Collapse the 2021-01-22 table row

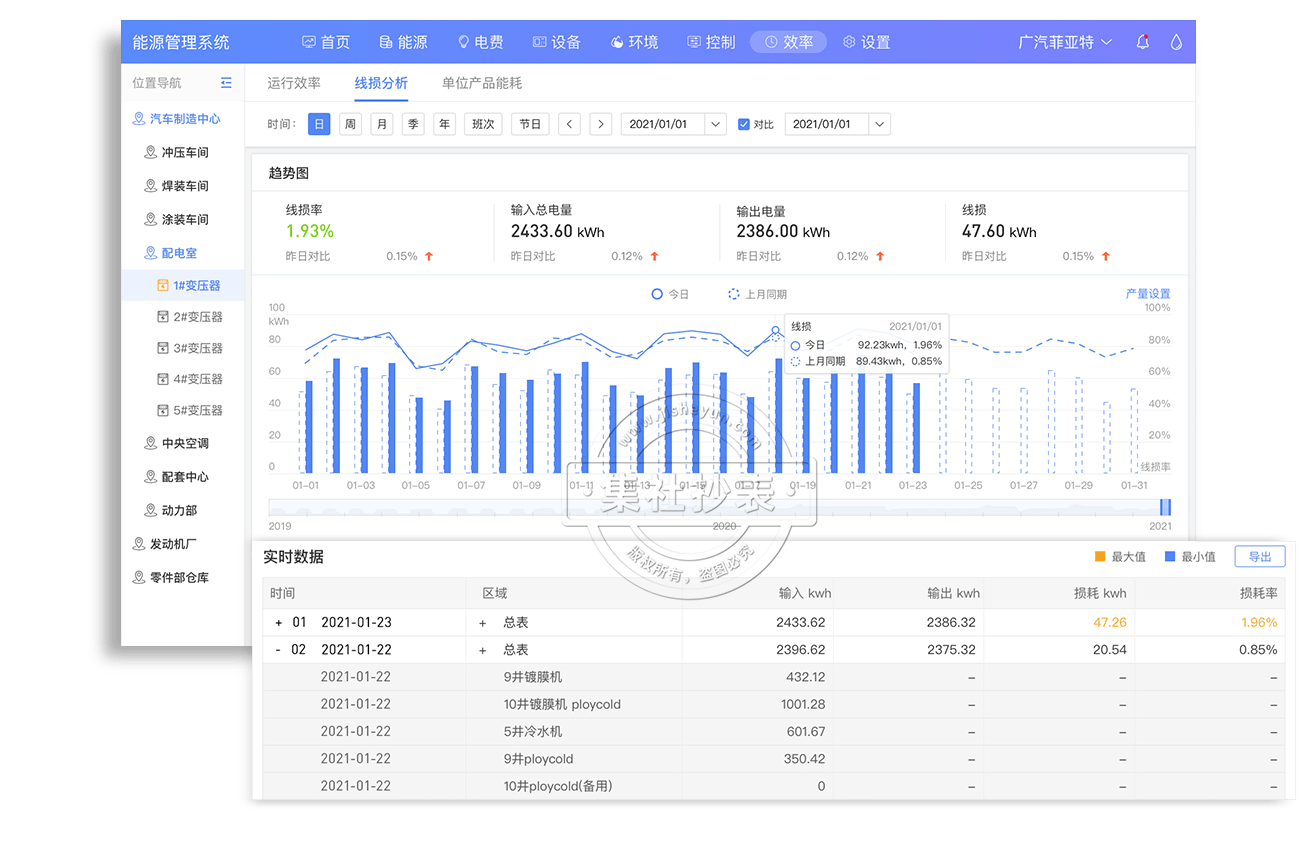[x=279, y=650]
